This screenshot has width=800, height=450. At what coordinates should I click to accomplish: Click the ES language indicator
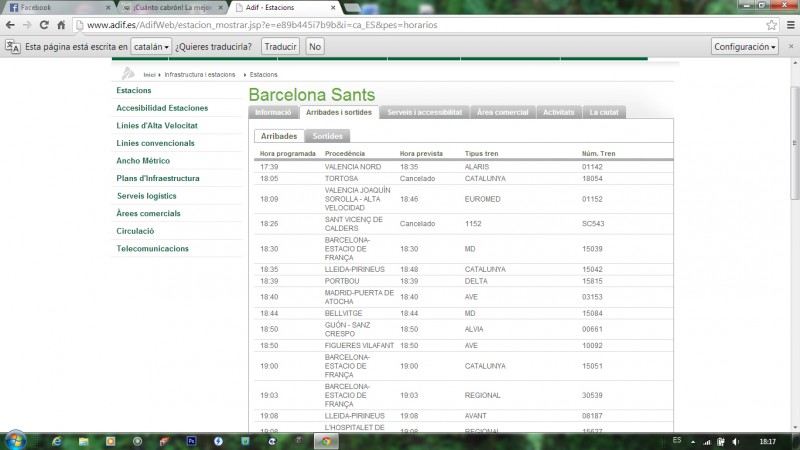click(x=677, y=440)
